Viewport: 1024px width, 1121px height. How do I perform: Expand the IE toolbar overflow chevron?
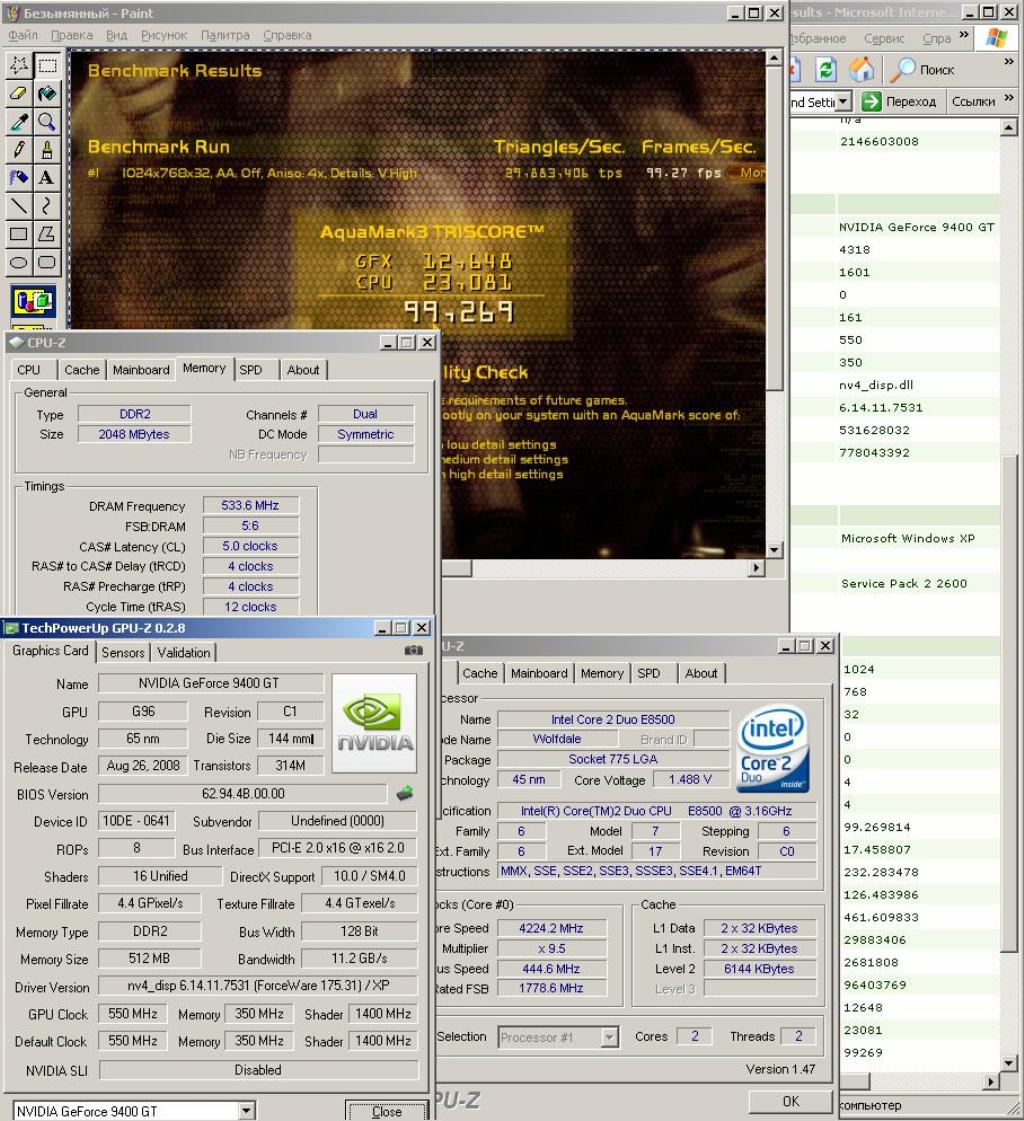(1009, 61)
